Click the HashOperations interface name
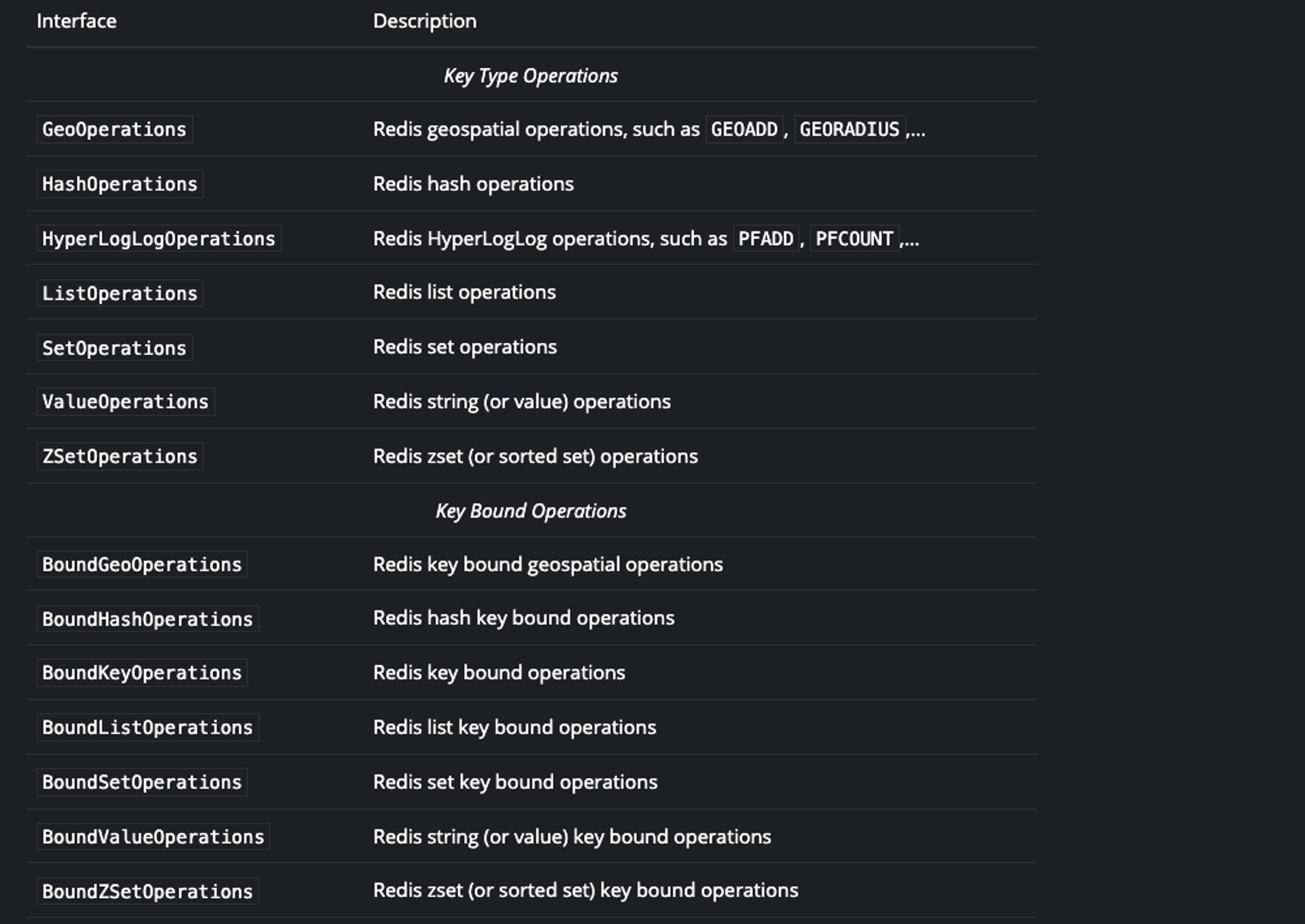This screenshot has width=1305, height=924. click(120, 184)
